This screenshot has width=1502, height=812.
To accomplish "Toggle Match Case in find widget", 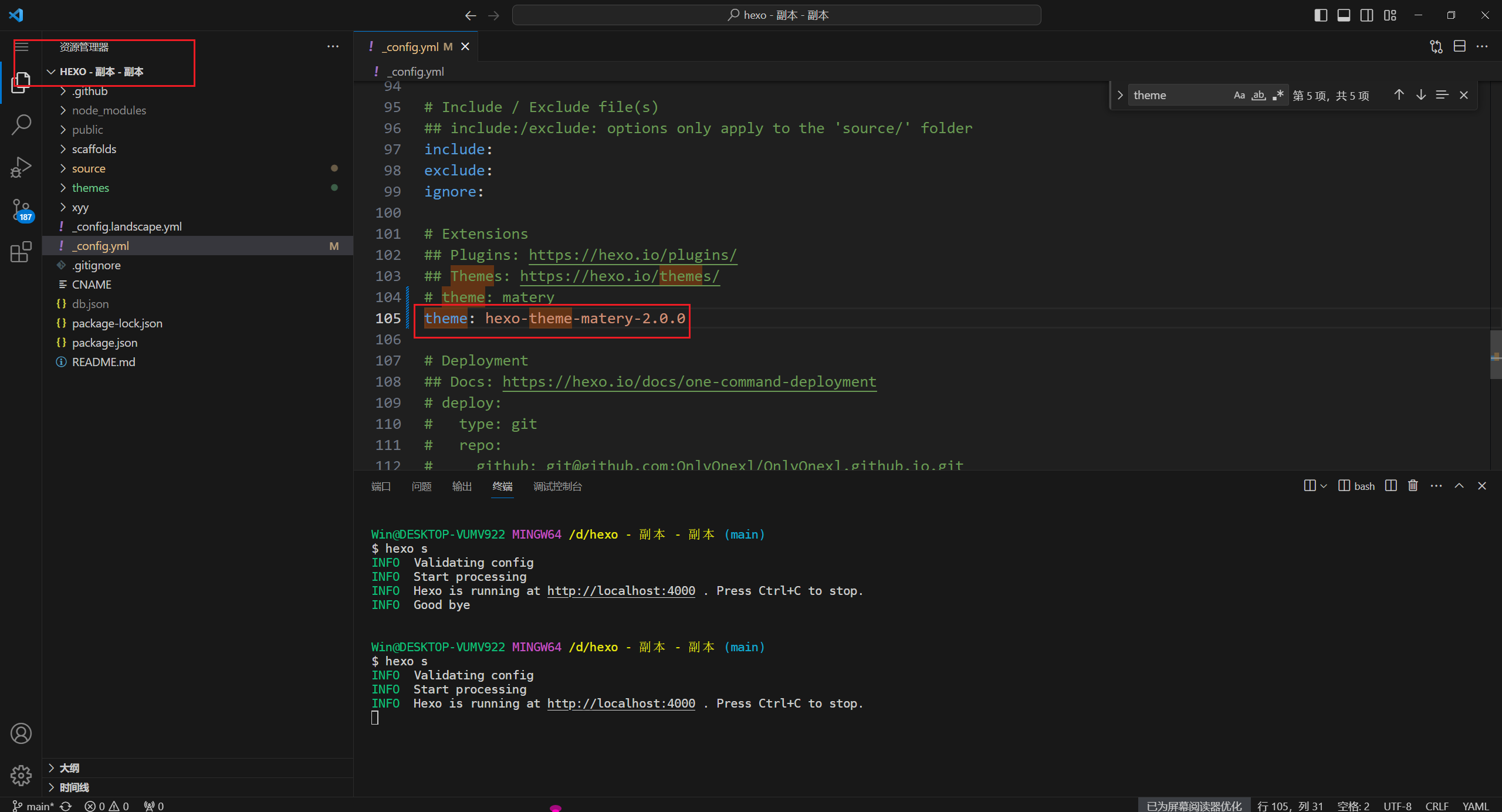I will (1239, 95).
